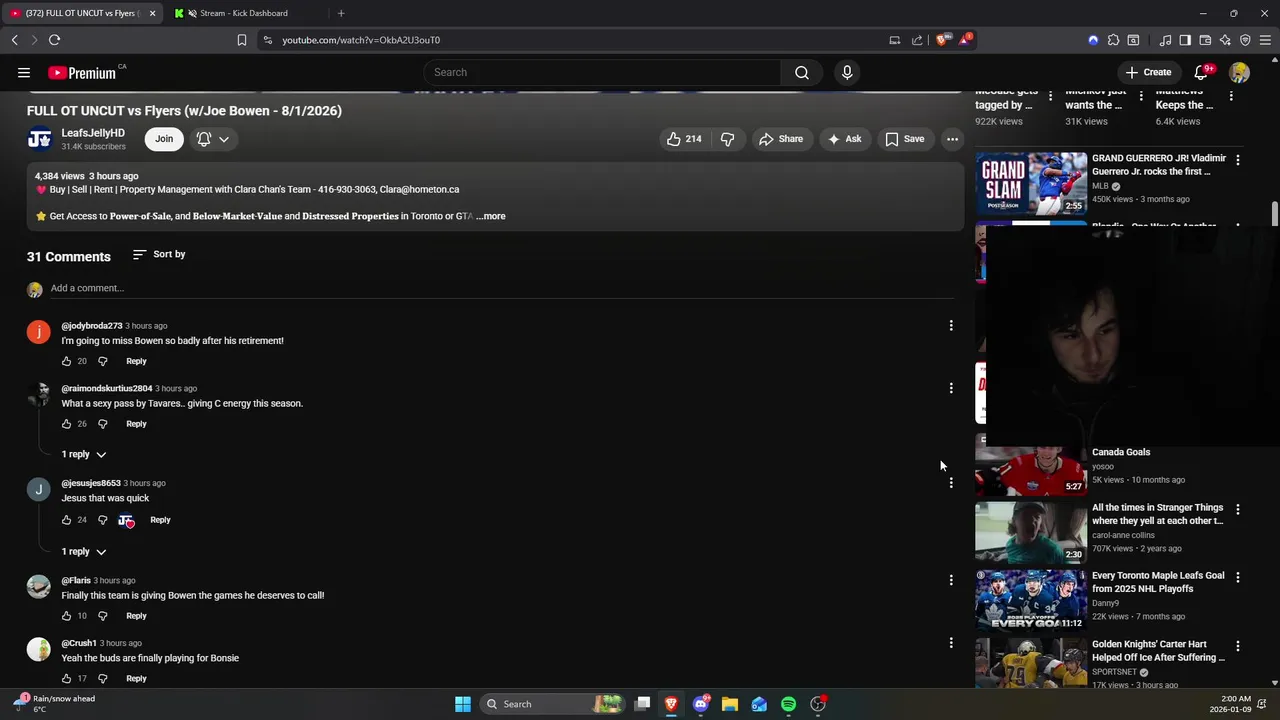Expand notification bell dropdown beside Join

pos(213,139)
